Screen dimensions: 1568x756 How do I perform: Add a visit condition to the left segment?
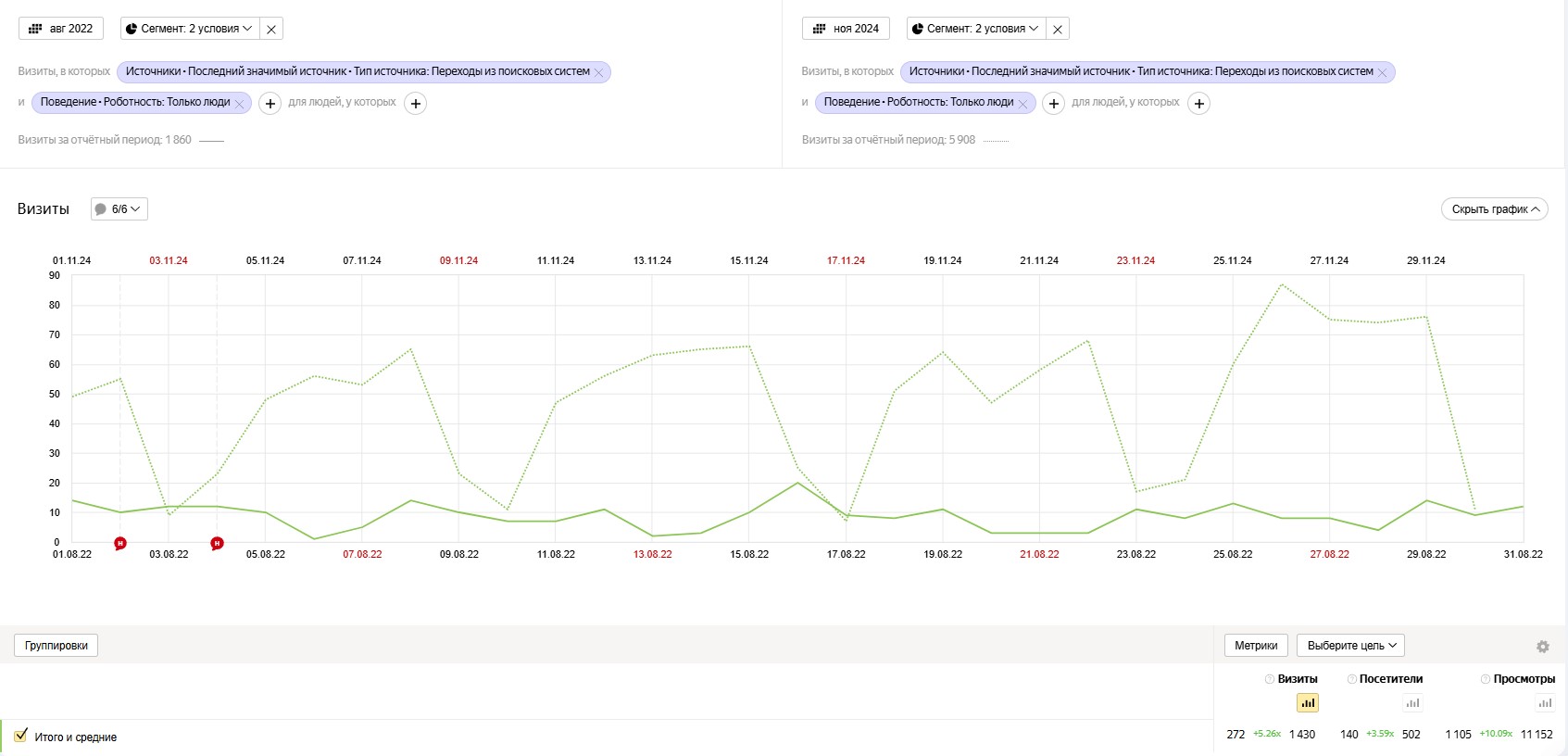tap(270, 104)
